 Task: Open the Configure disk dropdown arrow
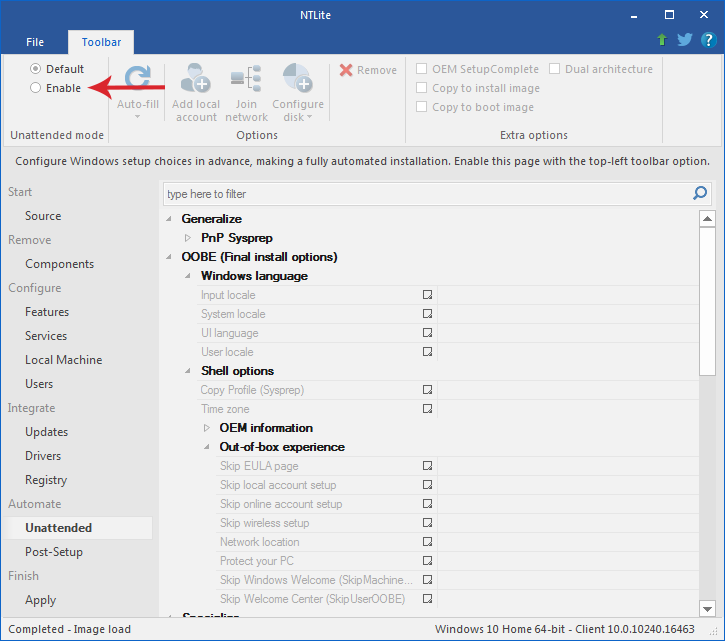[309, 117]
